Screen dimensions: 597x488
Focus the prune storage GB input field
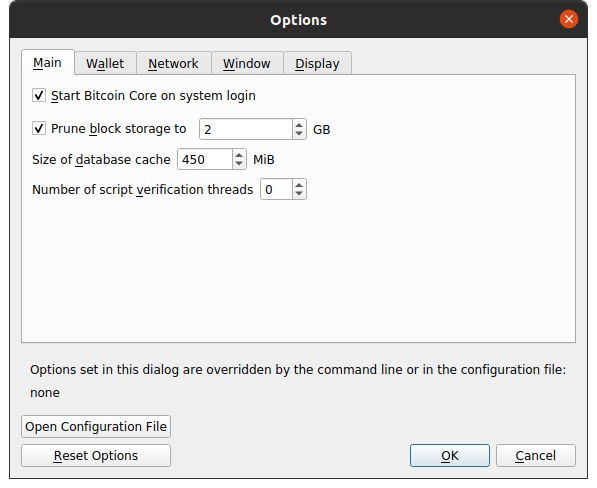[x=246, y=129]
